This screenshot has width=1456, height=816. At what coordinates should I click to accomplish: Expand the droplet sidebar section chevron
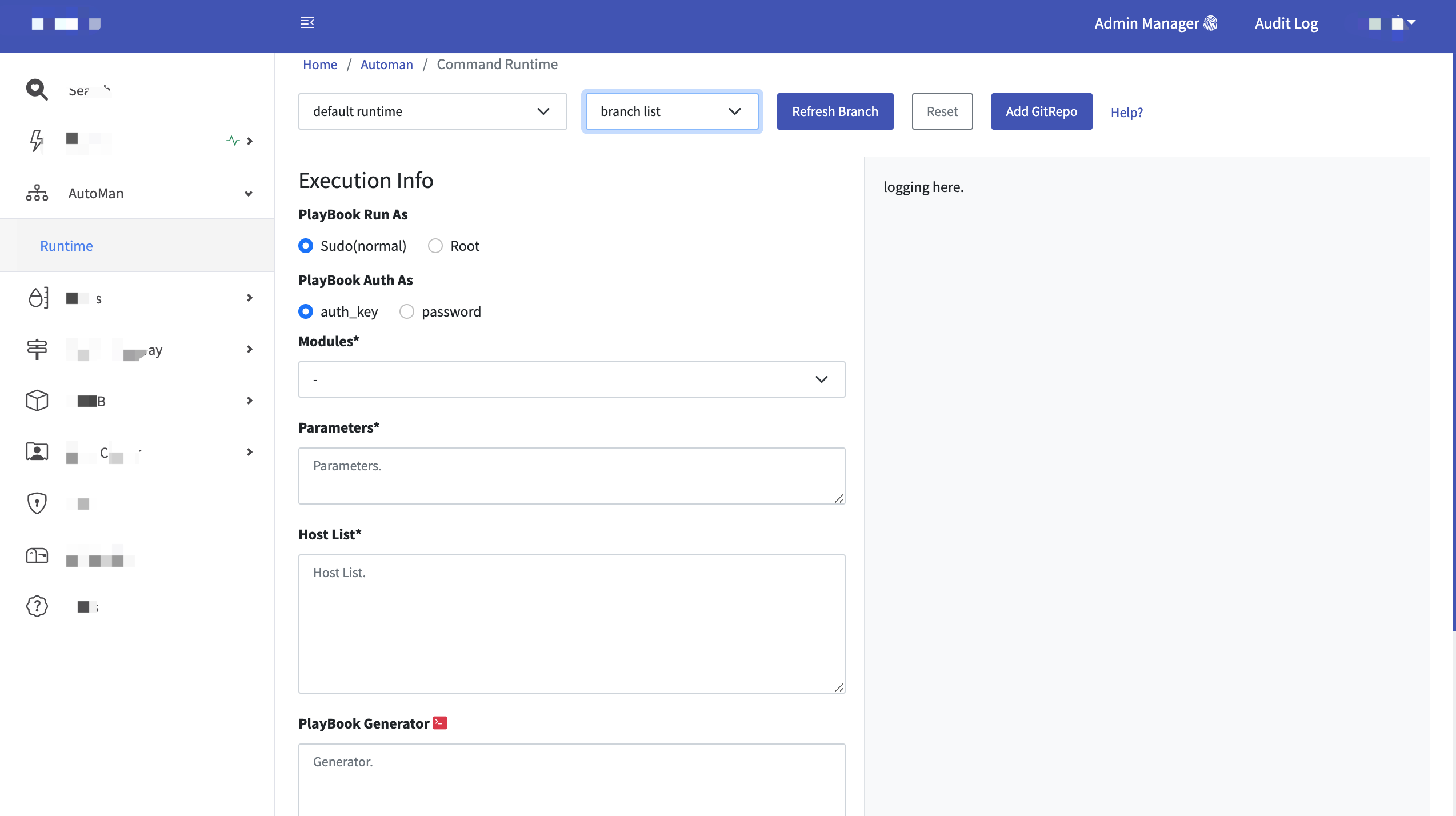[250, 298]
